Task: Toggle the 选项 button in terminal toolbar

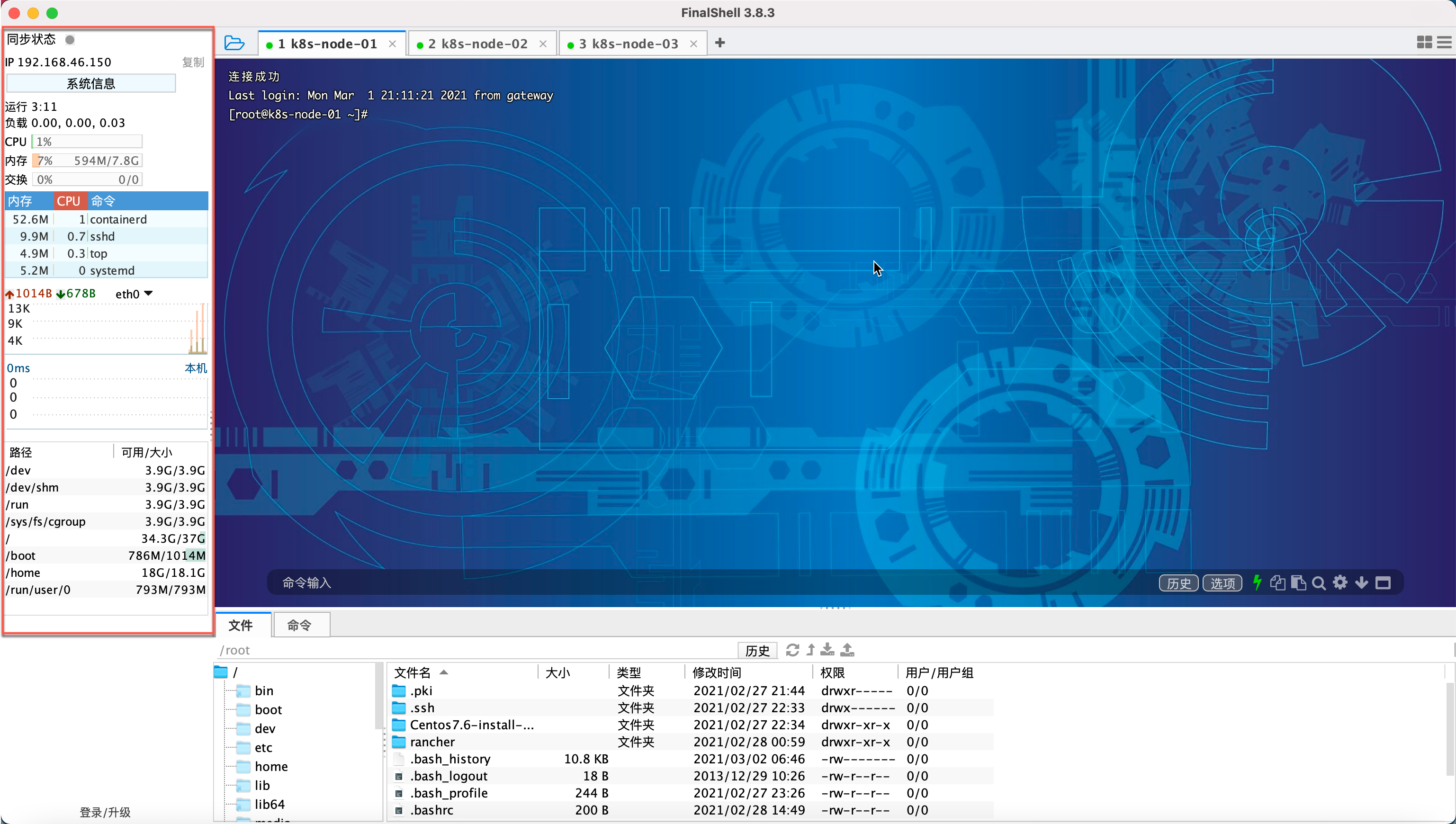Action: [1222, 582]
